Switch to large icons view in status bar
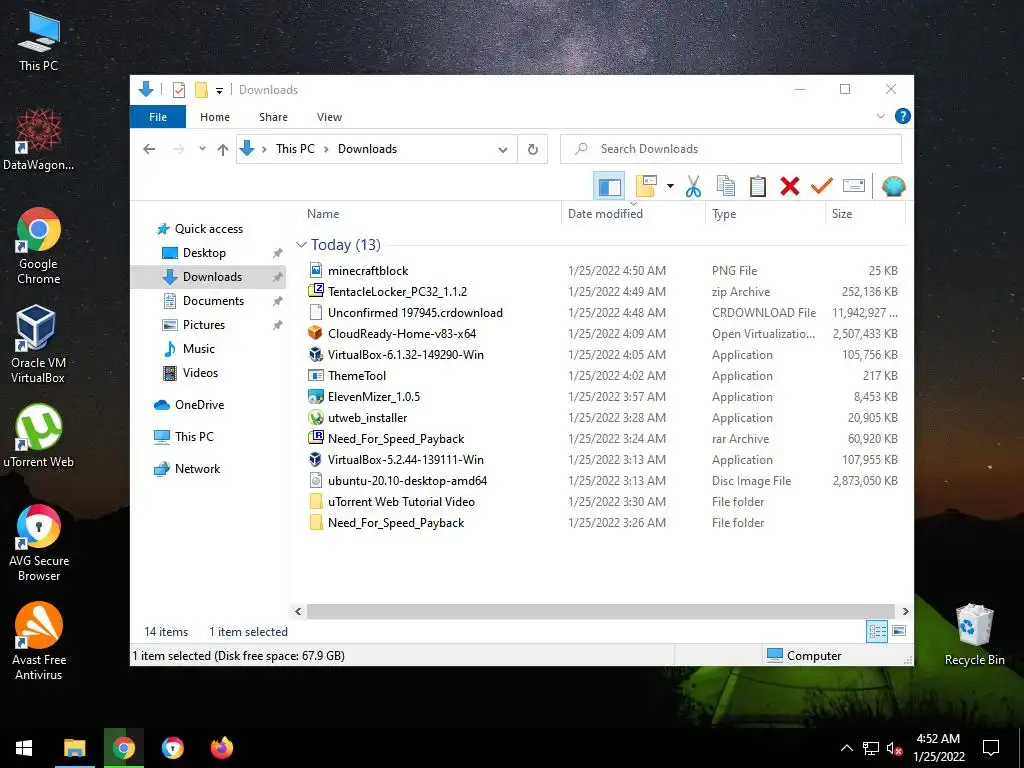Viewport: 1024px width, 768px height. click(x=899, y=631)
